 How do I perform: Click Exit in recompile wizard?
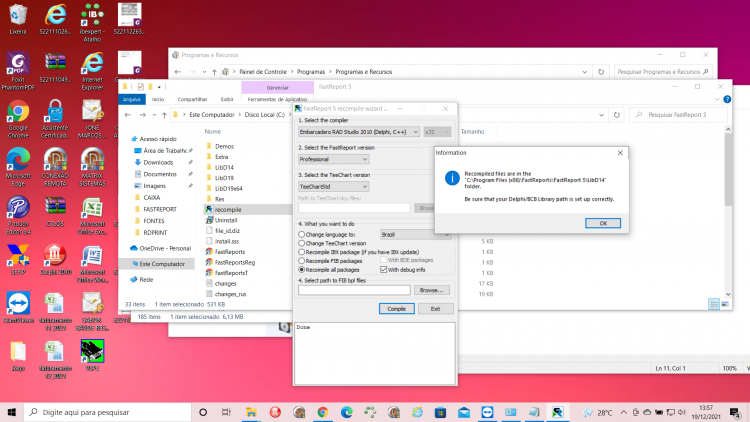(x=435, y=309)
